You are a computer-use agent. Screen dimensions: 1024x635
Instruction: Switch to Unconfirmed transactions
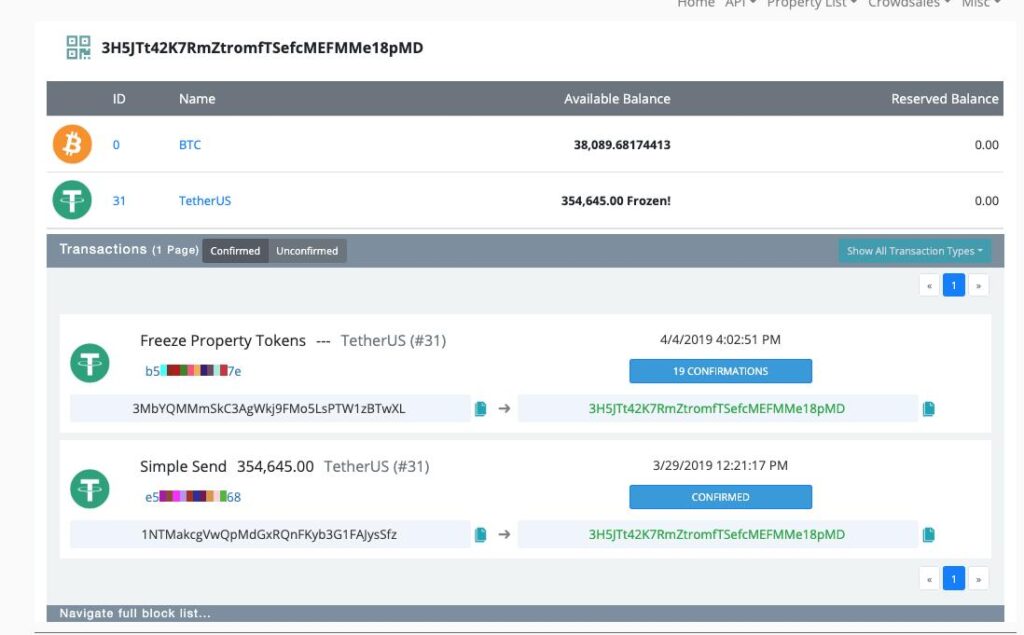[x=307, y=251]
